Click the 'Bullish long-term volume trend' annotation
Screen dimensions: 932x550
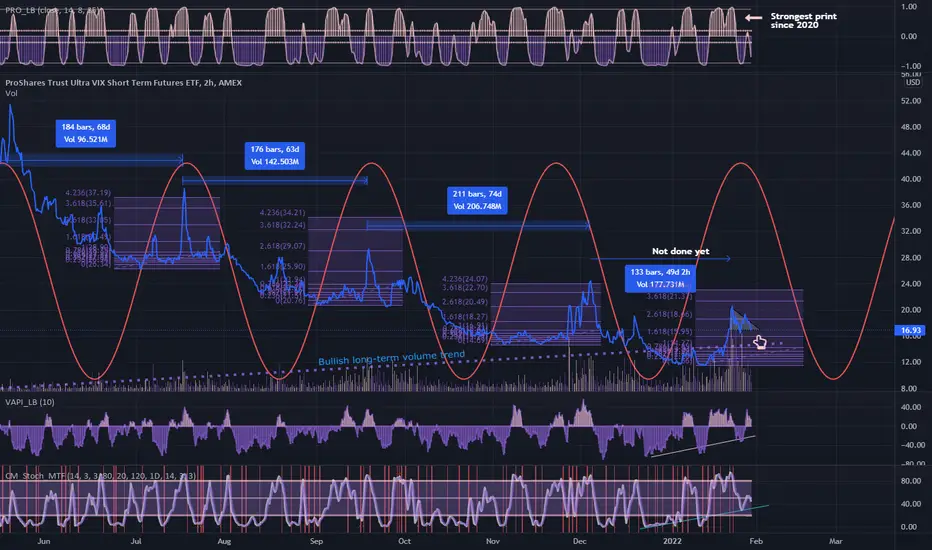click(x=392, y=358)
